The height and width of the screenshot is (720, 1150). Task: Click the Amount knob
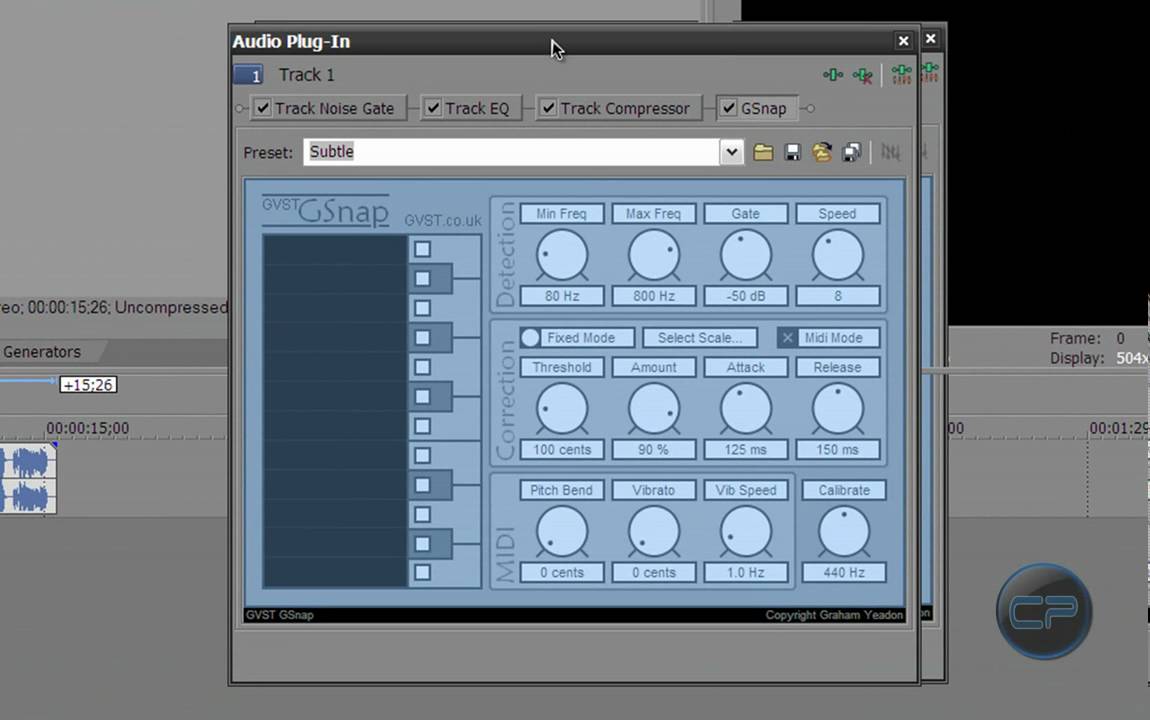point(653,408)
